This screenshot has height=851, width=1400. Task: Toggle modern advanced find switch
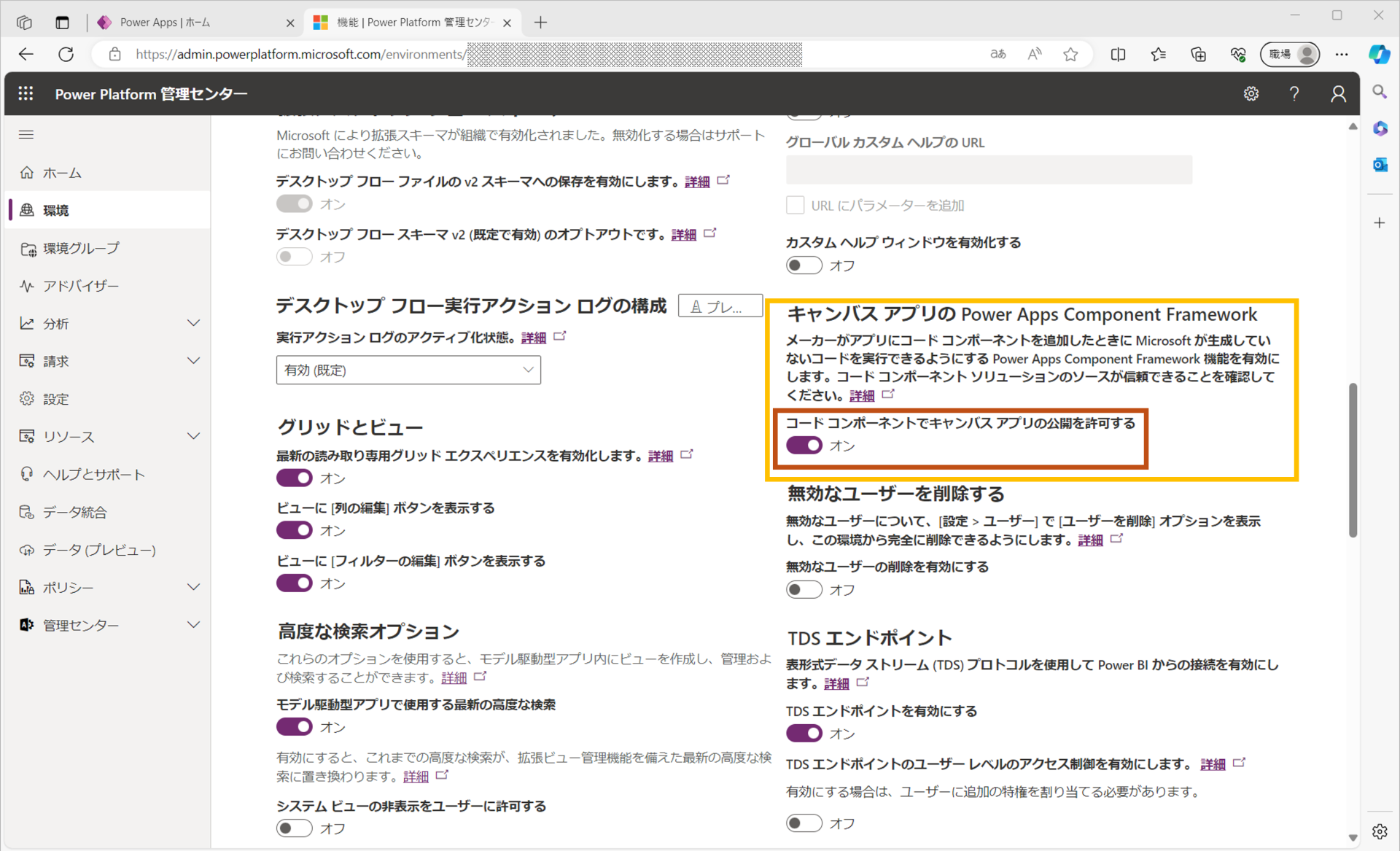(x=294, y=727)
